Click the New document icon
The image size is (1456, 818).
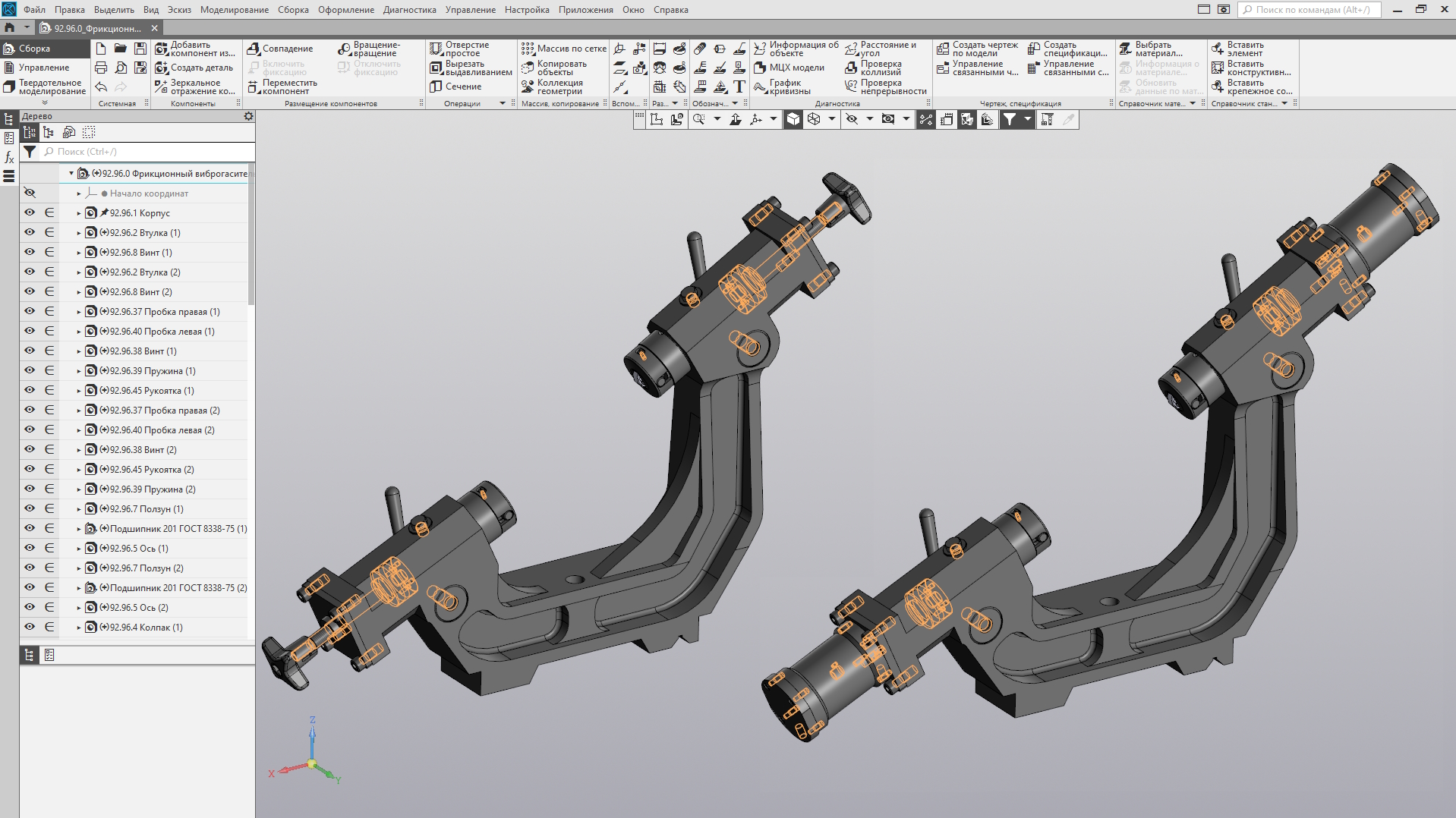(x=101, y=49)
